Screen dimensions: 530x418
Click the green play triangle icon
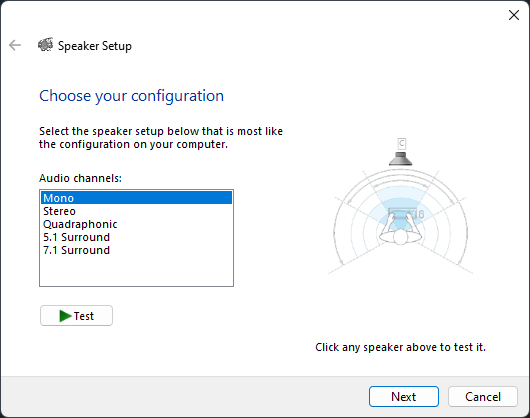pos(65,316)
